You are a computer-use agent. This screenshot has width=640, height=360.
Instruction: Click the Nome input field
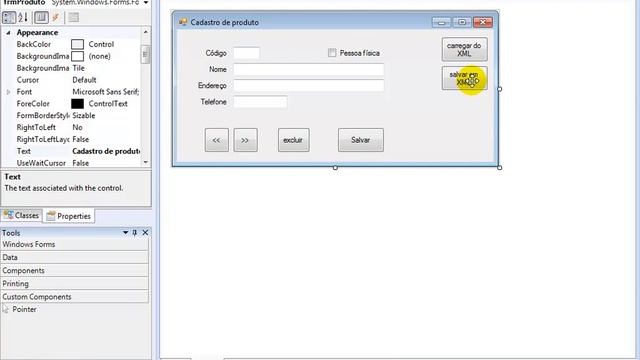point(309,69)
